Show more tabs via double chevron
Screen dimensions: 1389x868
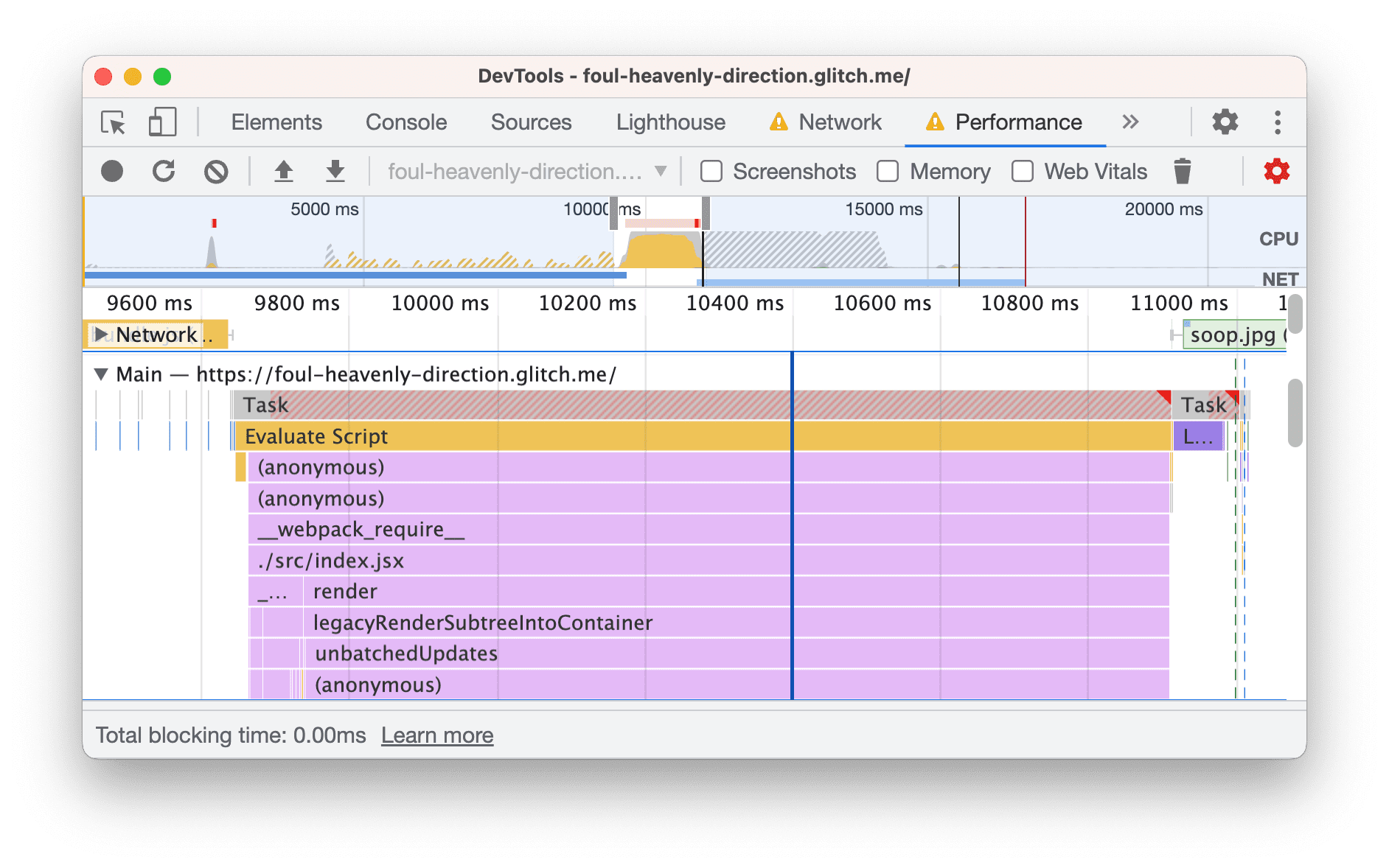(1130, 122)
